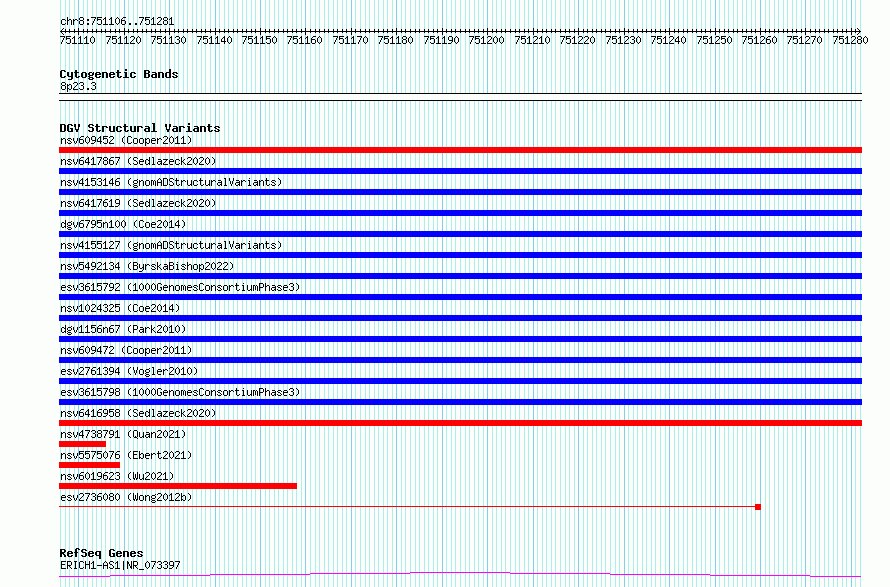Click ruler position 751240

(669, 40)
